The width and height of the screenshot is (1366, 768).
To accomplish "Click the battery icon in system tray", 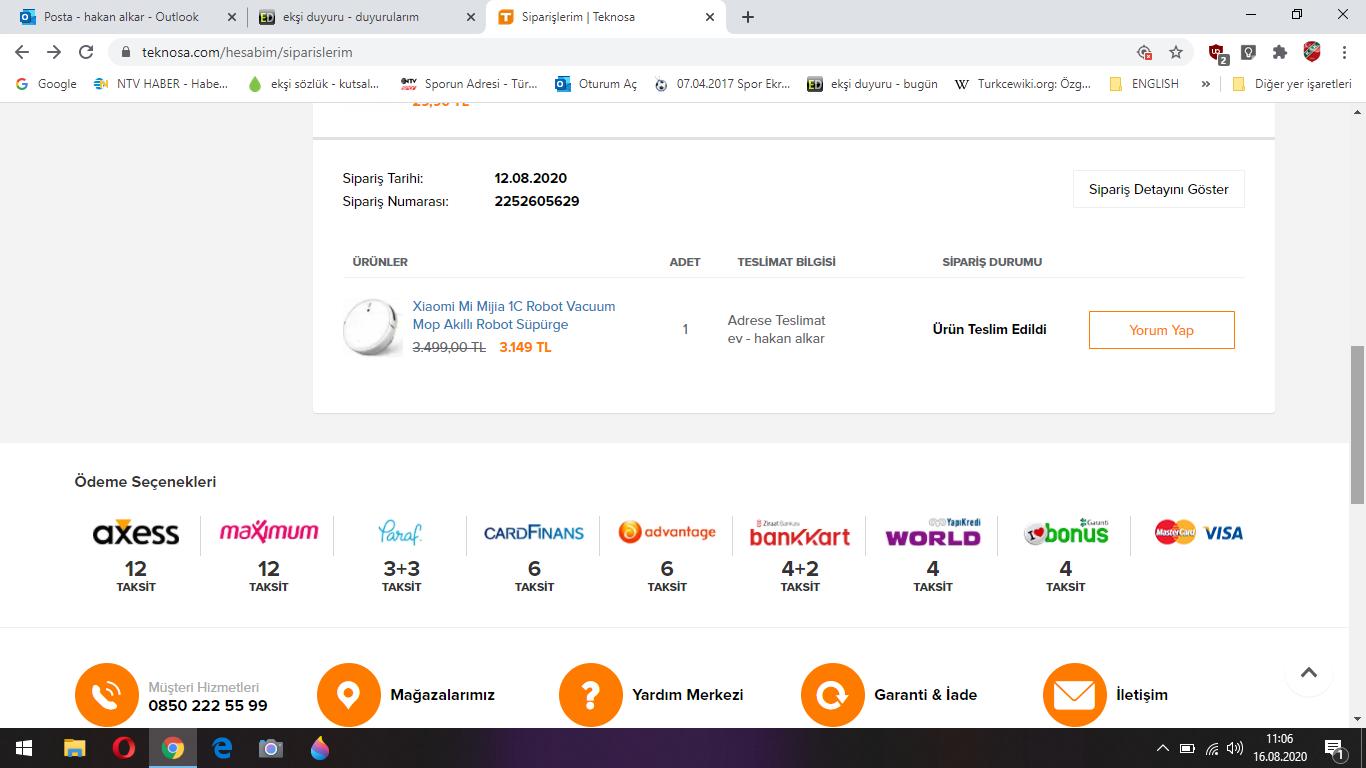I will (x=1187, y=748).
